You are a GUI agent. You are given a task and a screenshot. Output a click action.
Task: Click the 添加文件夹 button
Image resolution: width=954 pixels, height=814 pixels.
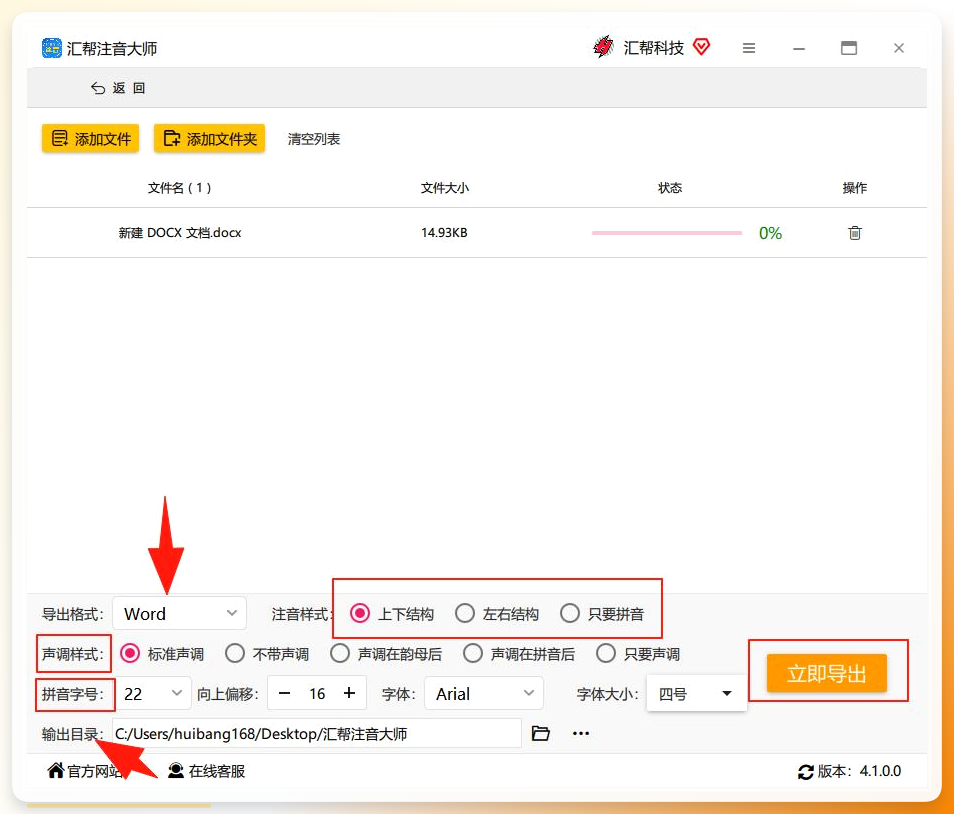pos(209,139)
